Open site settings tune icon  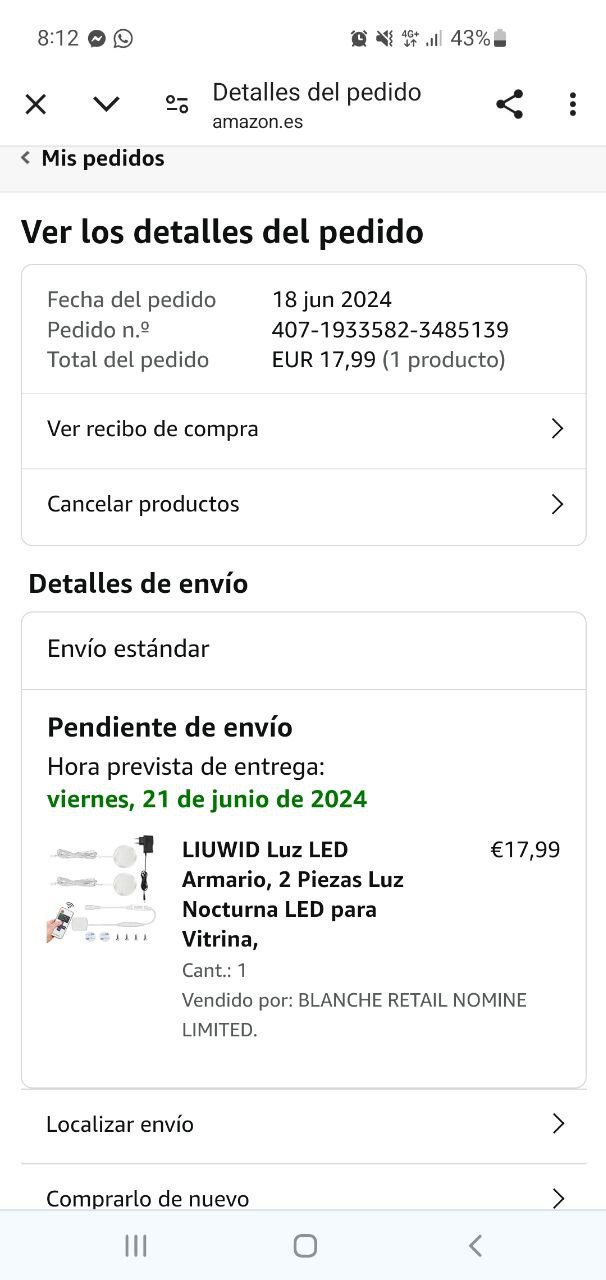coord(177,104)
